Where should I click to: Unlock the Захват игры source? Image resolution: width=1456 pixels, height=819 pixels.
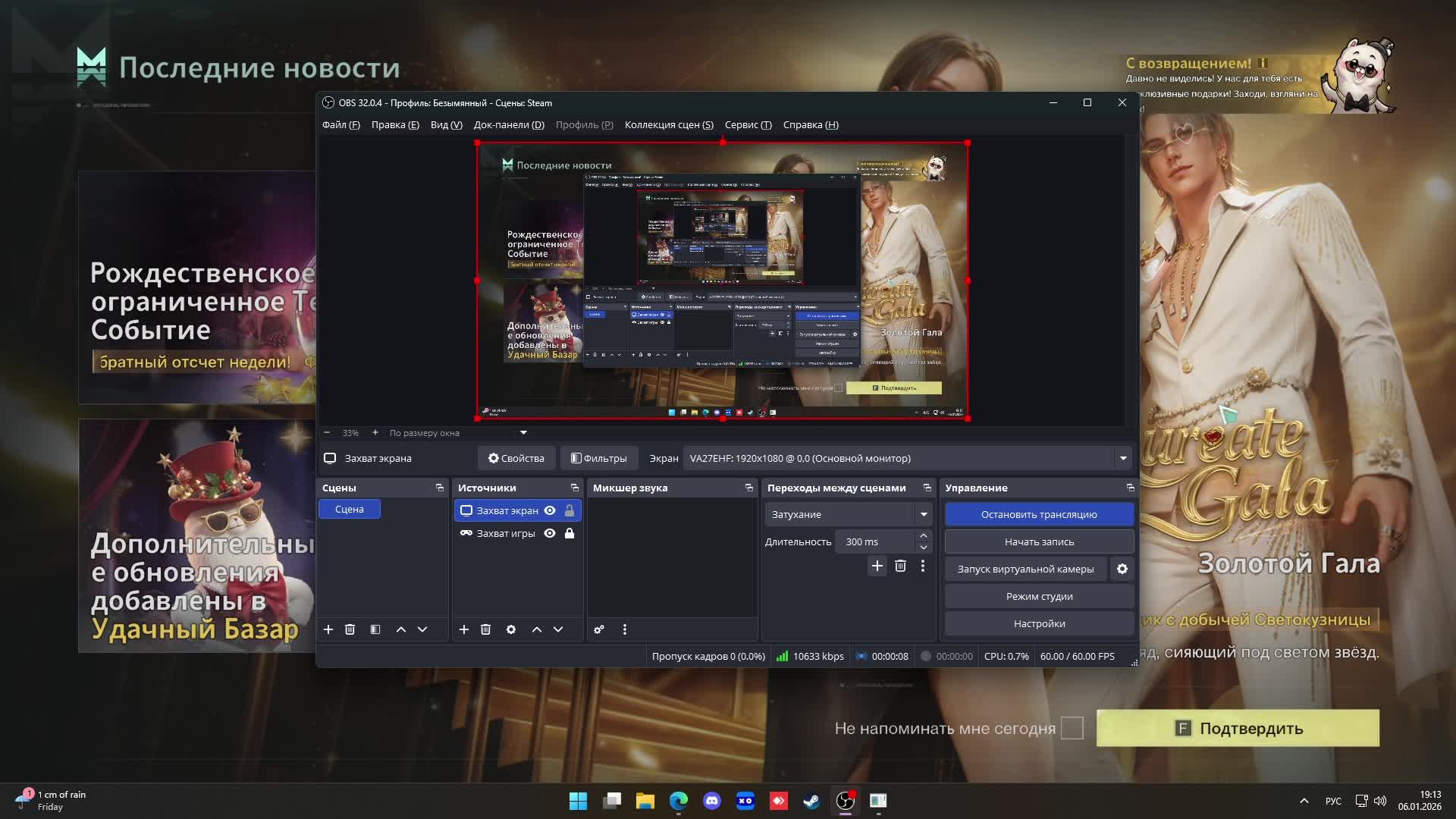(570, 533)
